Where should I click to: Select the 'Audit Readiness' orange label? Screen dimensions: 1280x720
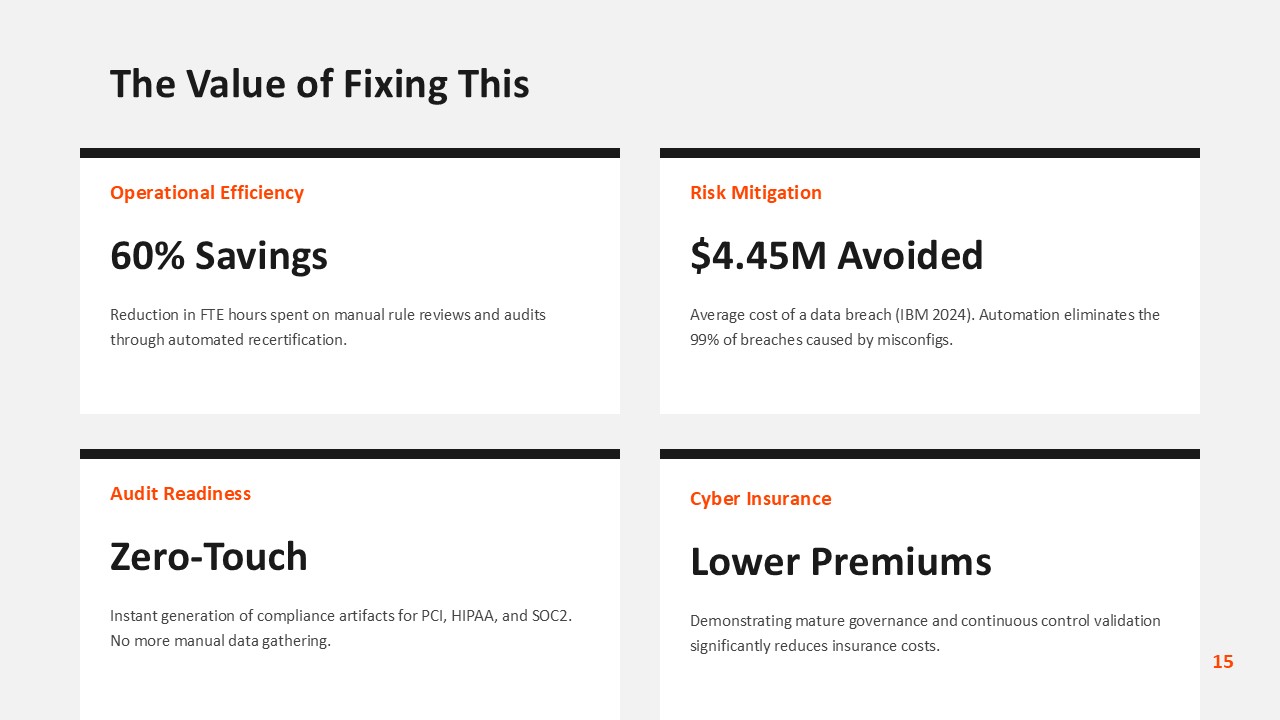[x=180, y=494]
